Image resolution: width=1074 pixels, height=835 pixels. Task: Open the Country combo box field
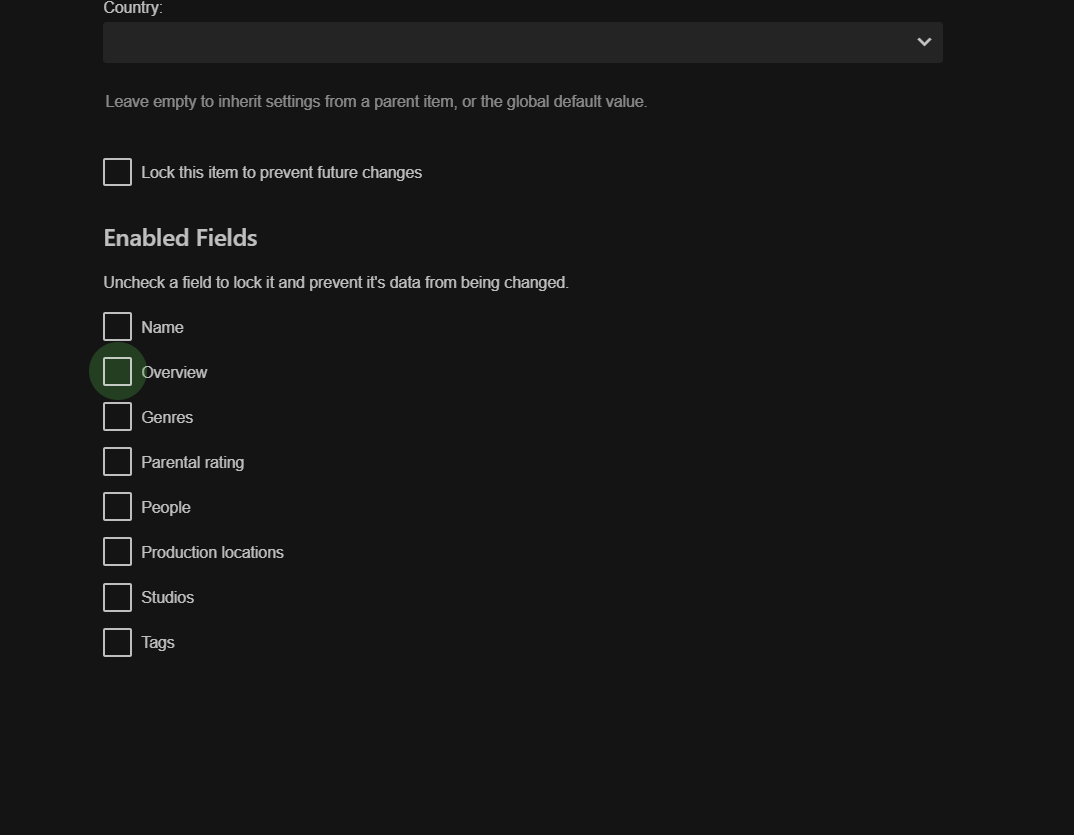tap(500, 42)
